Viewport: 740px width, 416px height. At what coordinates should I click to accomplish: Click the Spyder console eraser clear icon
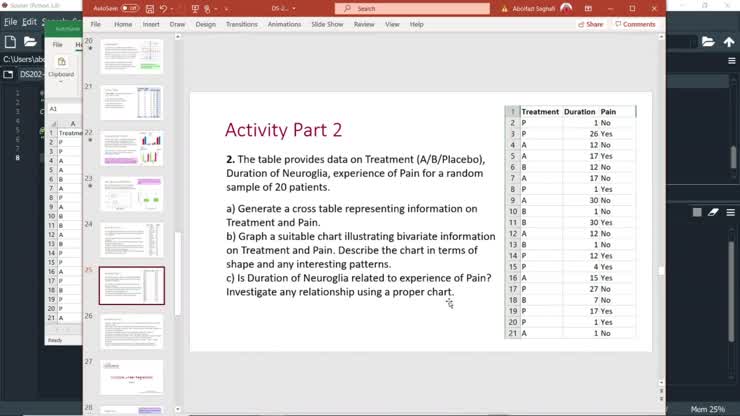coord(713,212)
